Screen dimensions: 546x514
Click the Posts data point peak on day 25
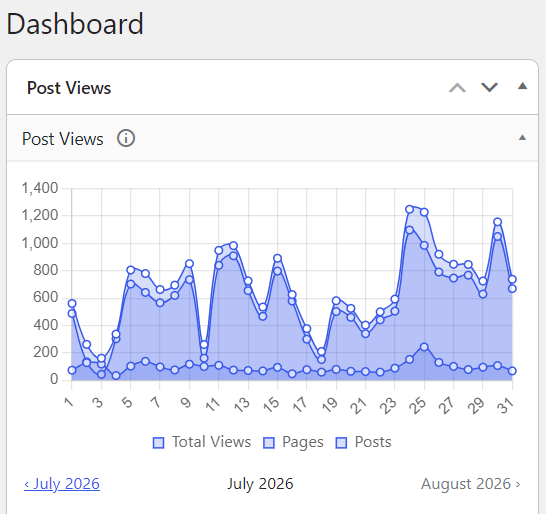click(424, 347)
